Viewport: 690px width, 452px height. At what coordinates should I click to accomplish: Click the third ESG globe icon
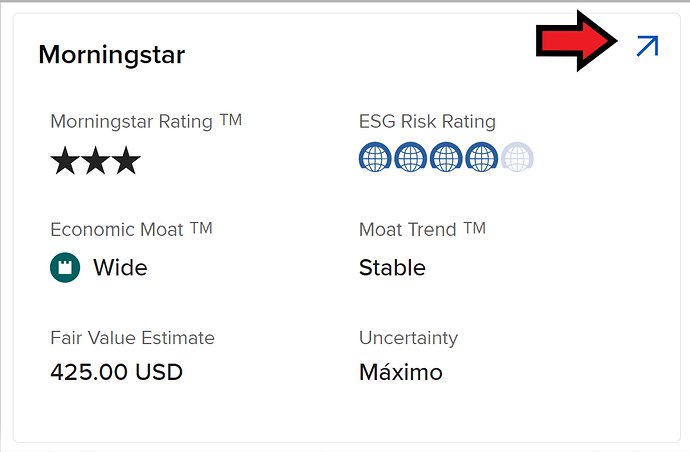[x=446, y=157]
